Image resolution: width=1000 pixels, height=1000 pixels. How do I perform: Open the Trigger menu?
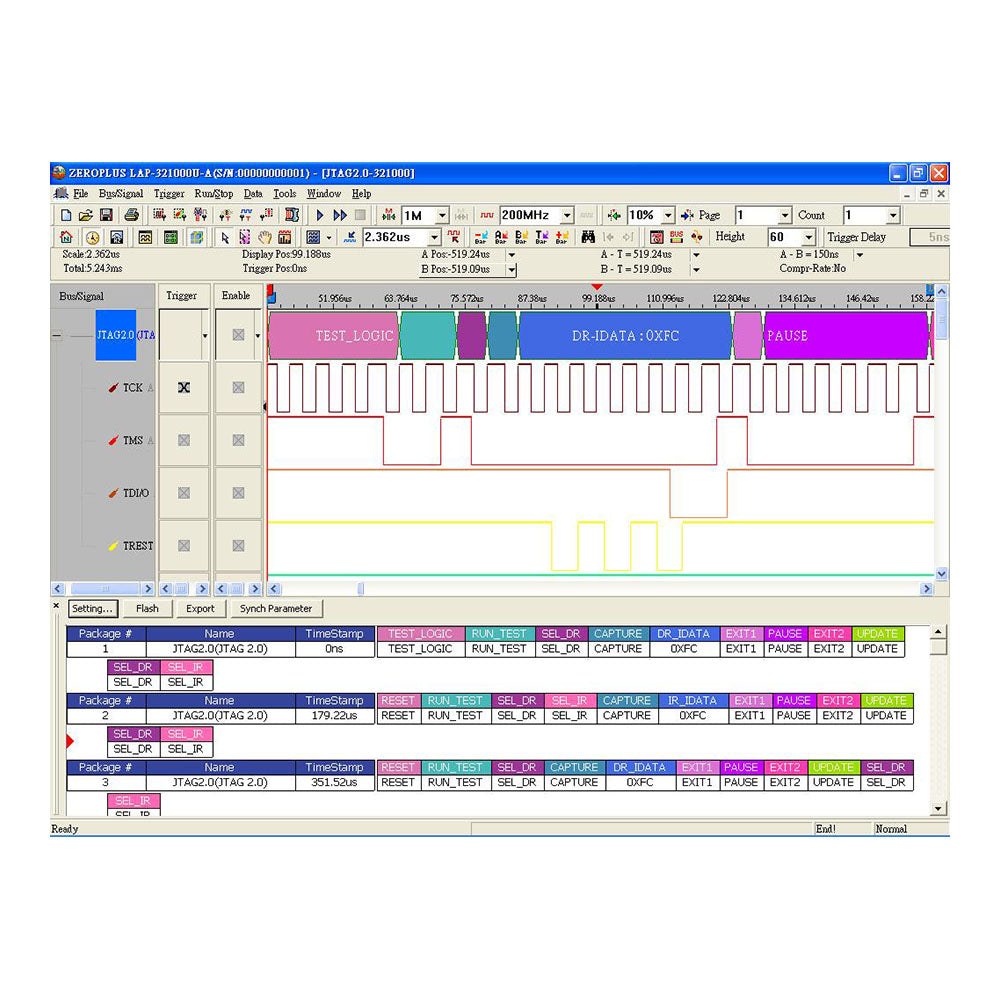click(x=169, y=194)
